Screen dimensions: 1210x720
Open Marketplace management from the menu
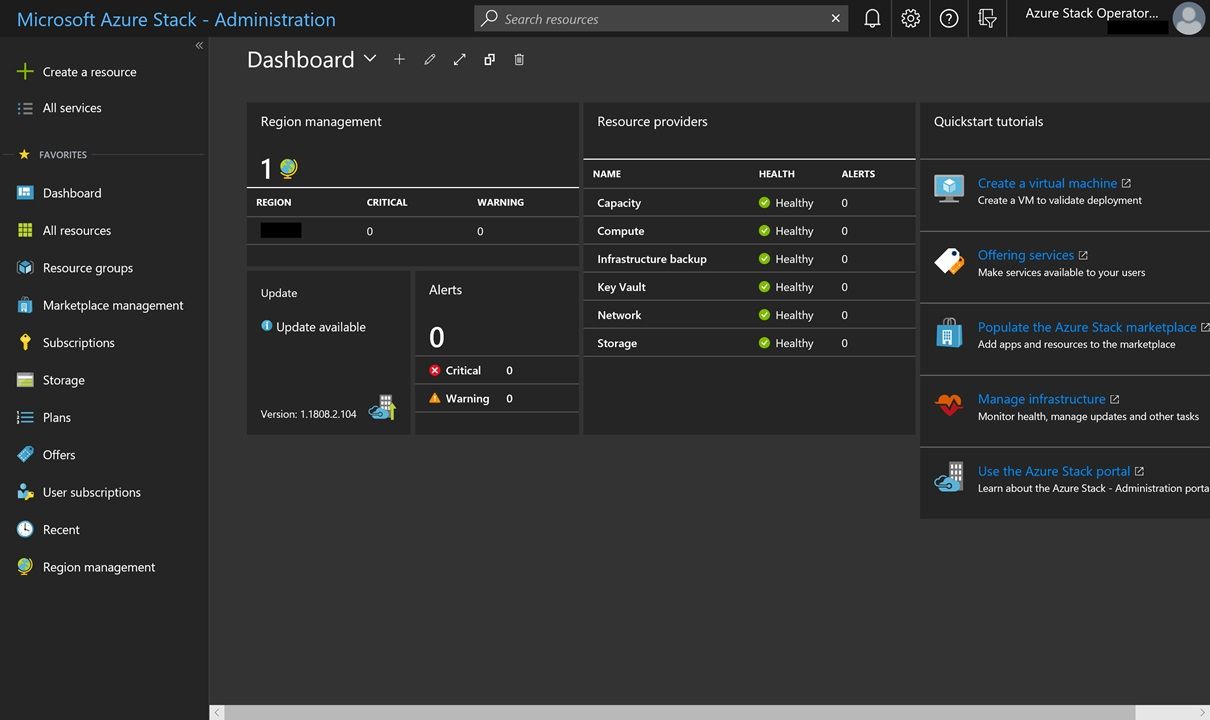click(x=110, y=304)
